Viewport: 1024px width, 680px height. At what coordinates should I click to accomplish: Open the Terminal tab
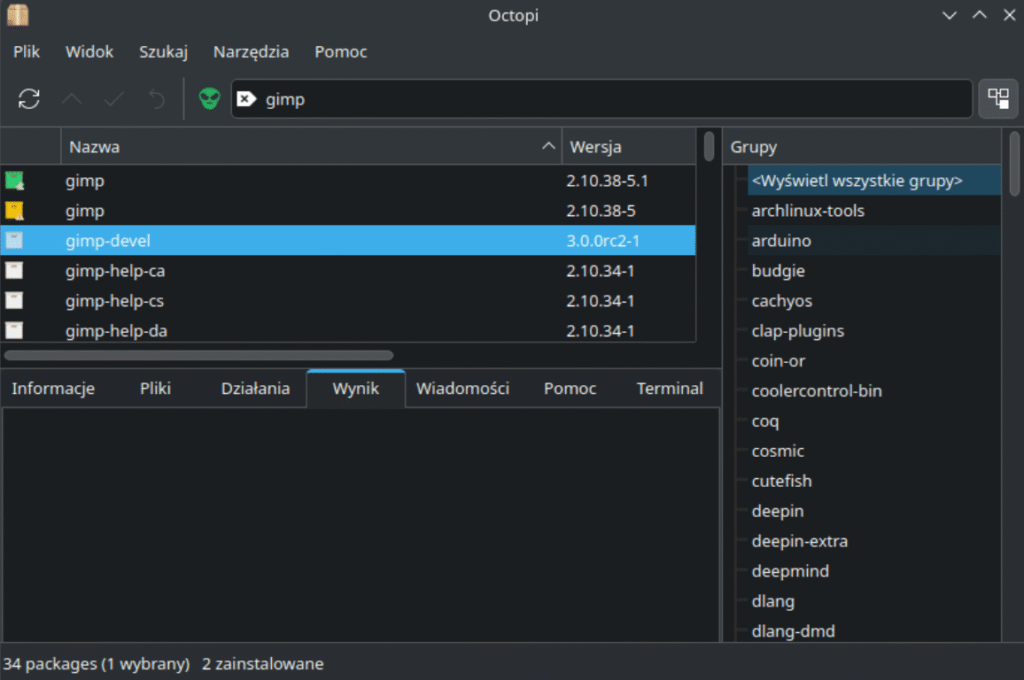[669, 389]
